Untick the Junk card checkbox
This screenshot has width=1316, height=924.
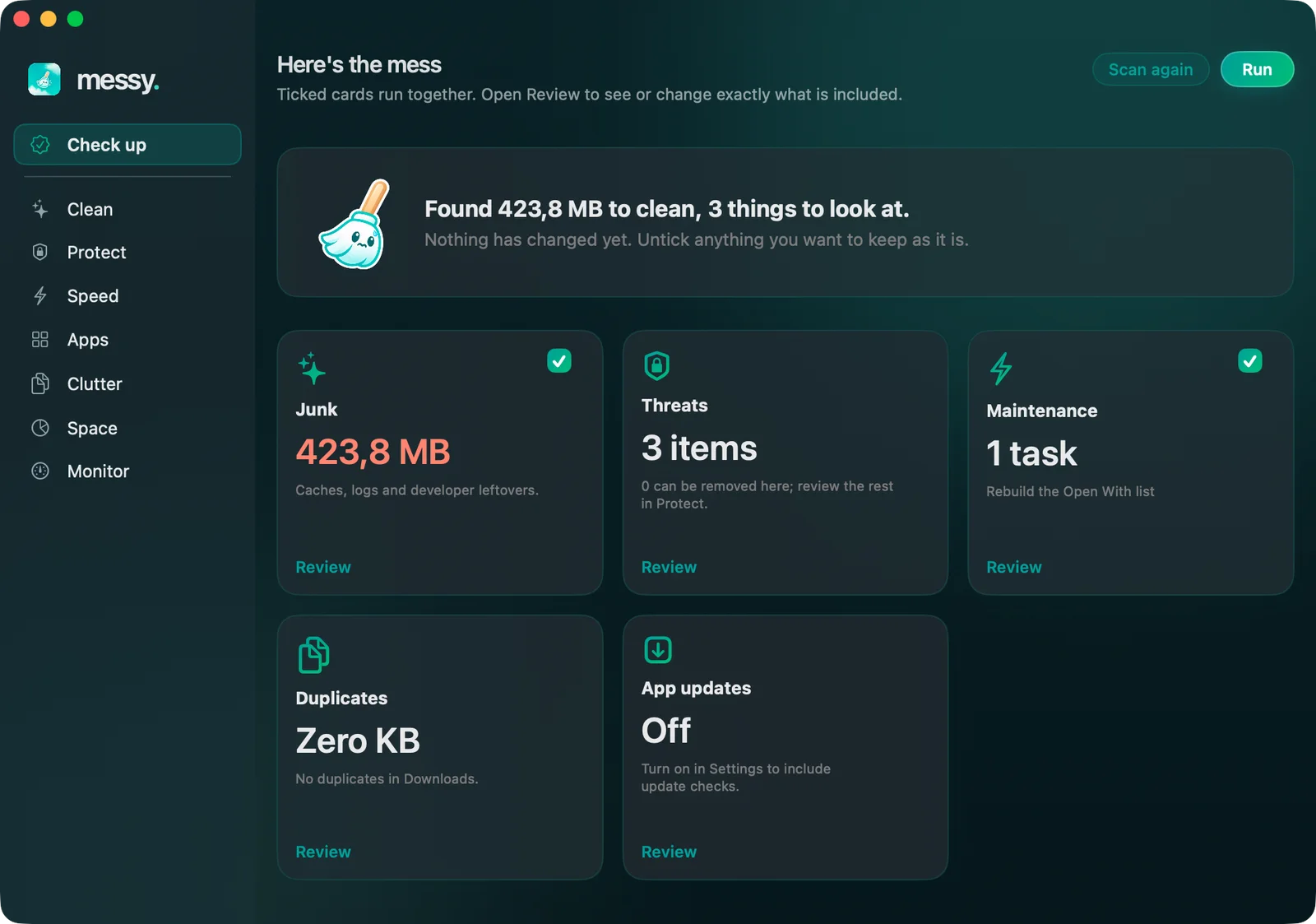click(559, 360)
